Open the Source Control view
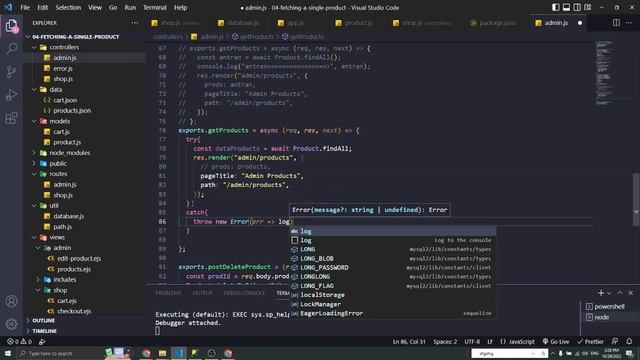The width and height of the screenshot is (640, 360). [11, 72]
